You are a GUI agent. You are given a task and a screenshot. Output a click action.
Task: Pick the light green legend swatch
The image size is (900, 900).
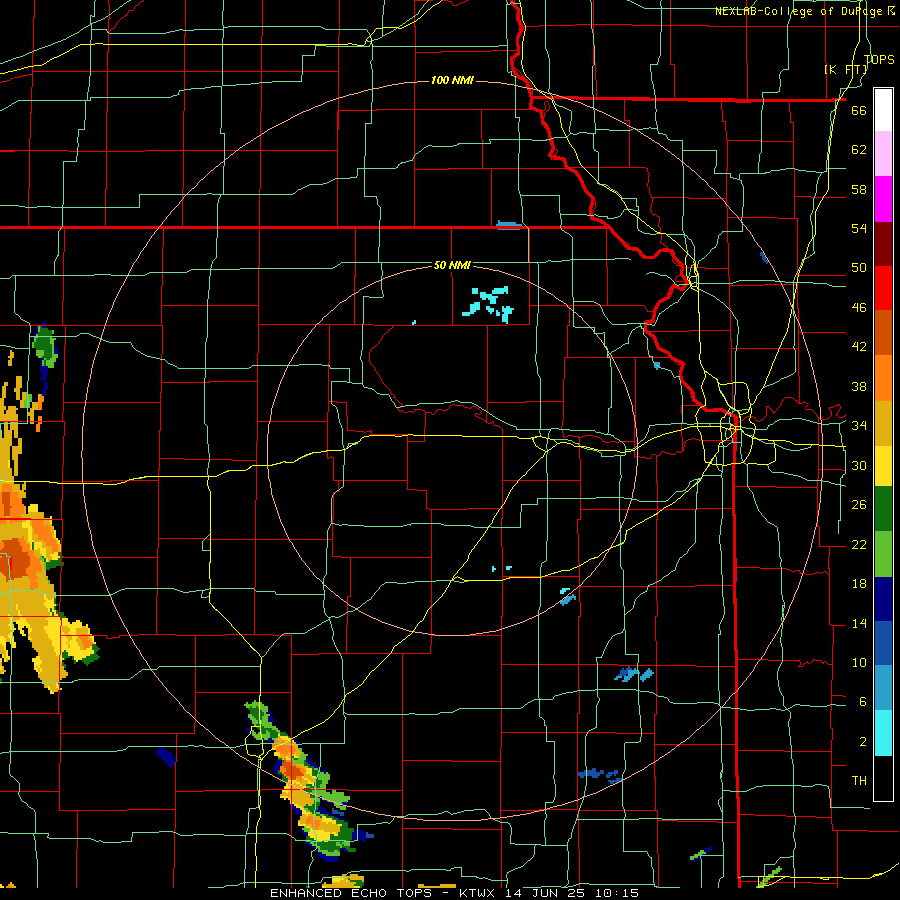pyautogui.click(x=883, y=554)
